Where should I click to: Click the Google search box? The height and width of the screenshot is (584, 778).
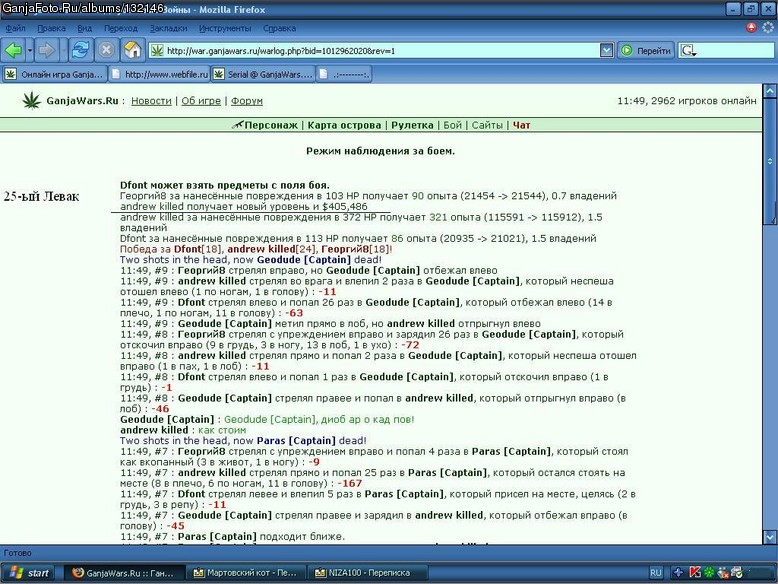(x=726, y=51)
